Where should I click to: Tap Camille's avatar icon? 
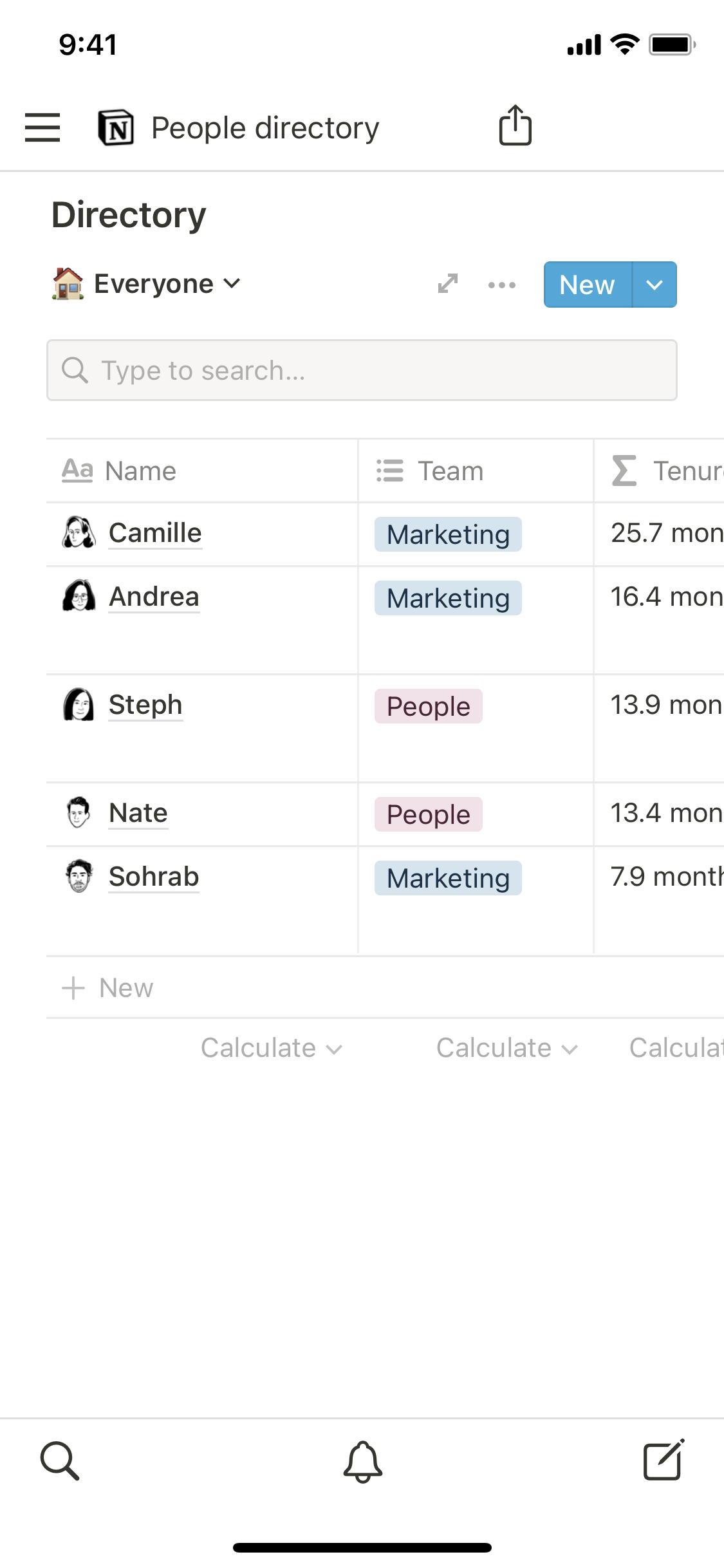pos(79,533)
